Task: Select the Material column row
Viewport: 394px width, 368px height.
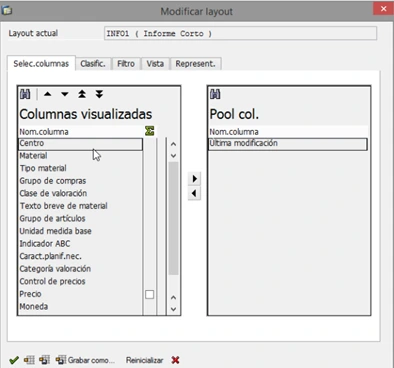Action: pyautogui.click(x=80, y=156)
